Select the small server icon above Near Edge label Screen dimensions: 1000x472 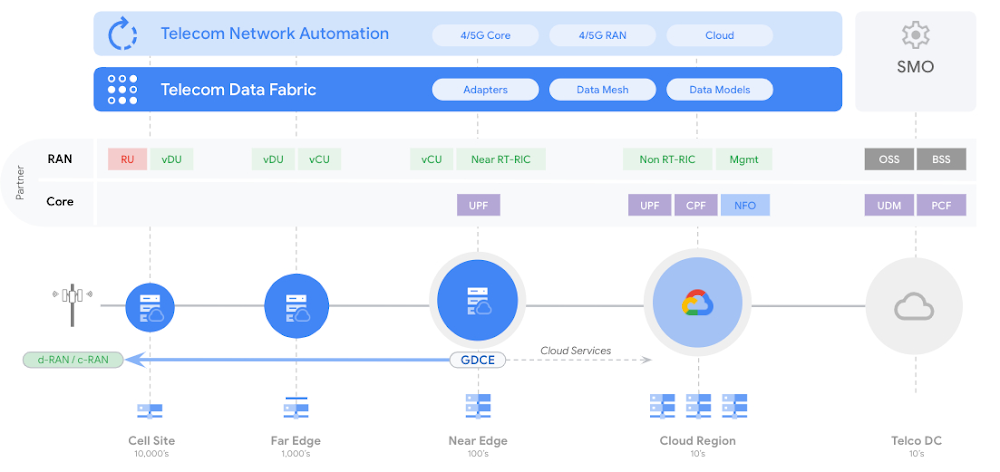[478, 406]
